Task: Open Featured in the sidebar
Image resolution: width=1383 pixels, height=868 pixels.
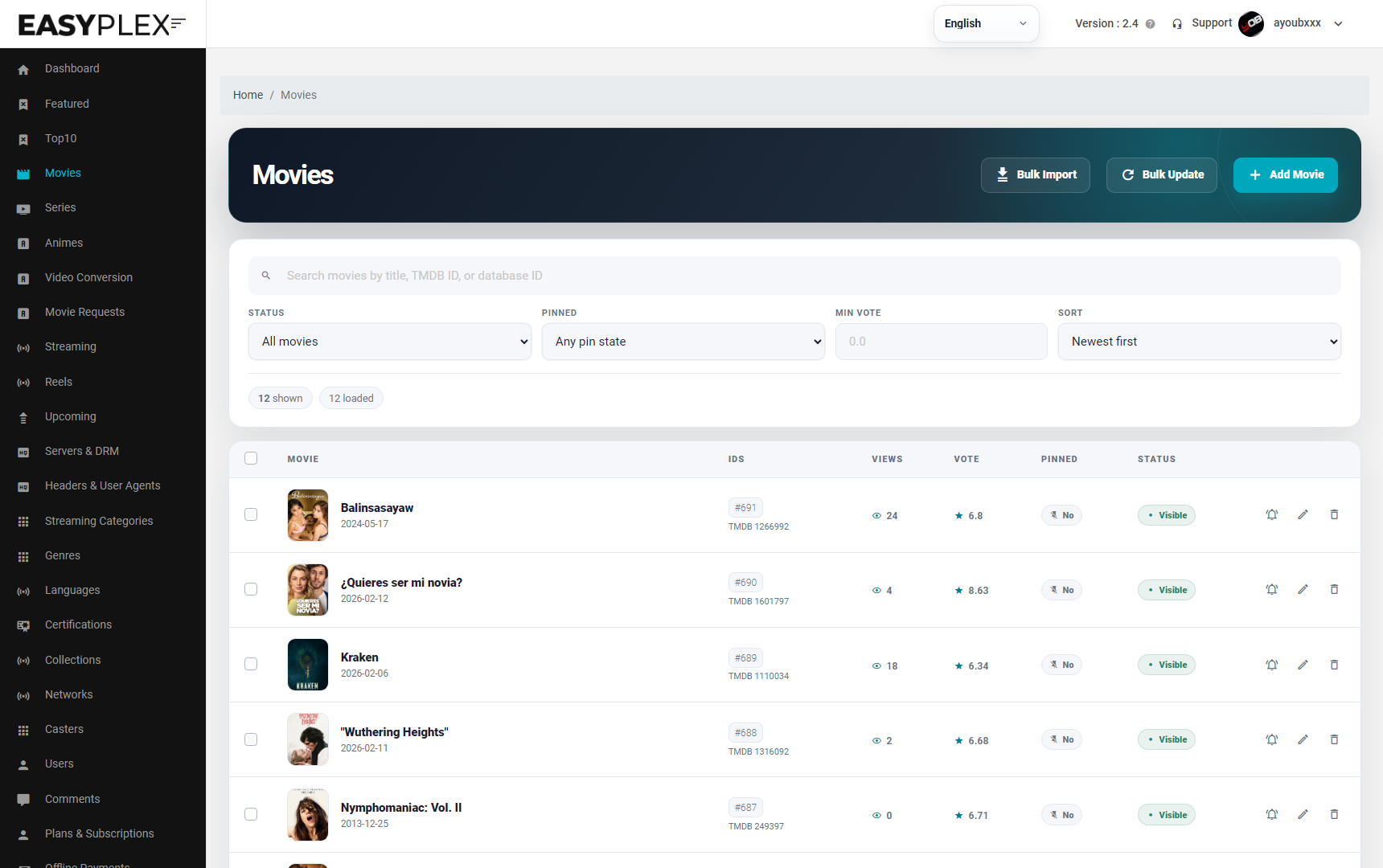Action: [67, 104]
